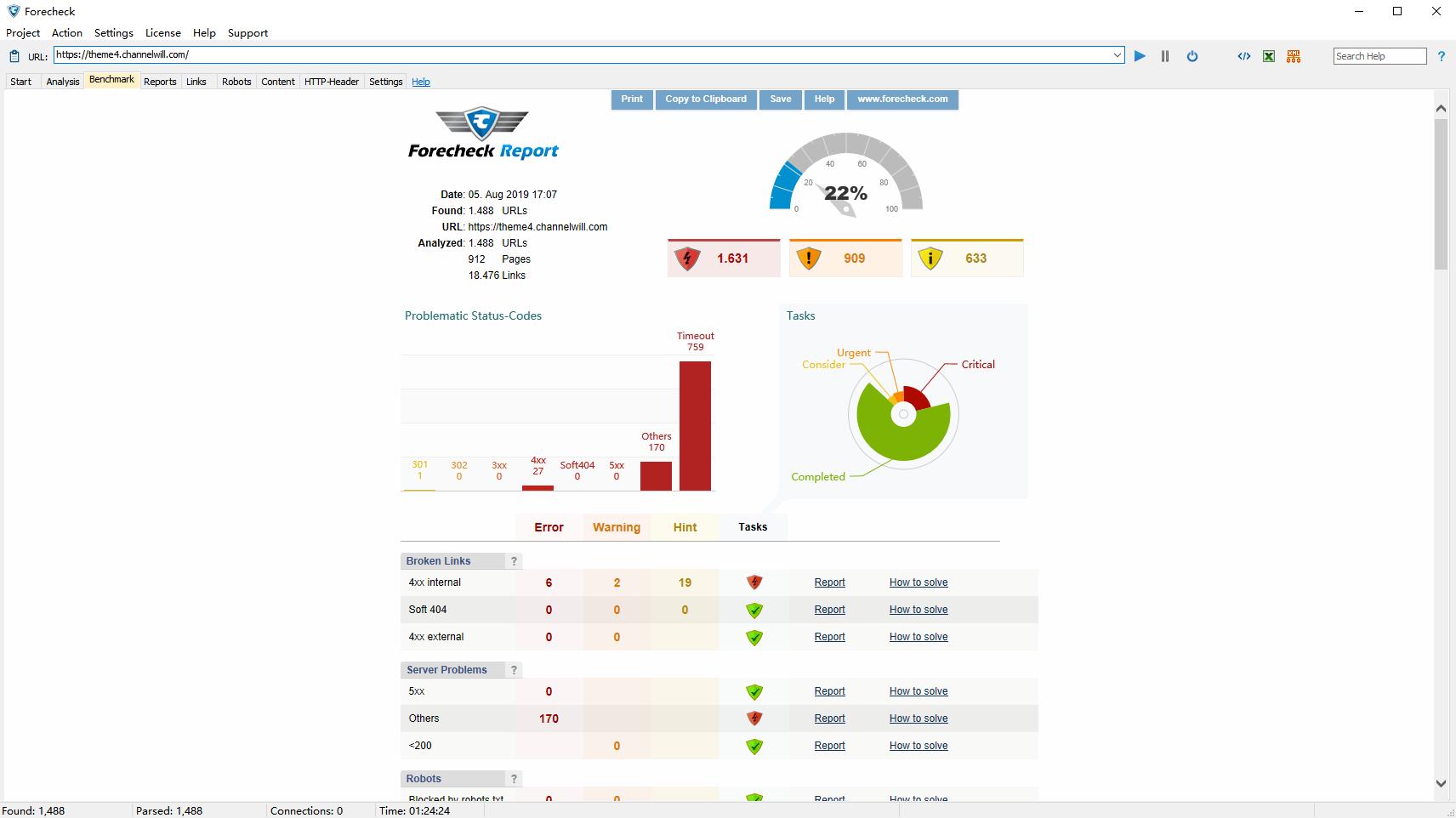Click the yellow hints shield 633
This screenshot has width=1456, height=818.
tap(967, 258)
